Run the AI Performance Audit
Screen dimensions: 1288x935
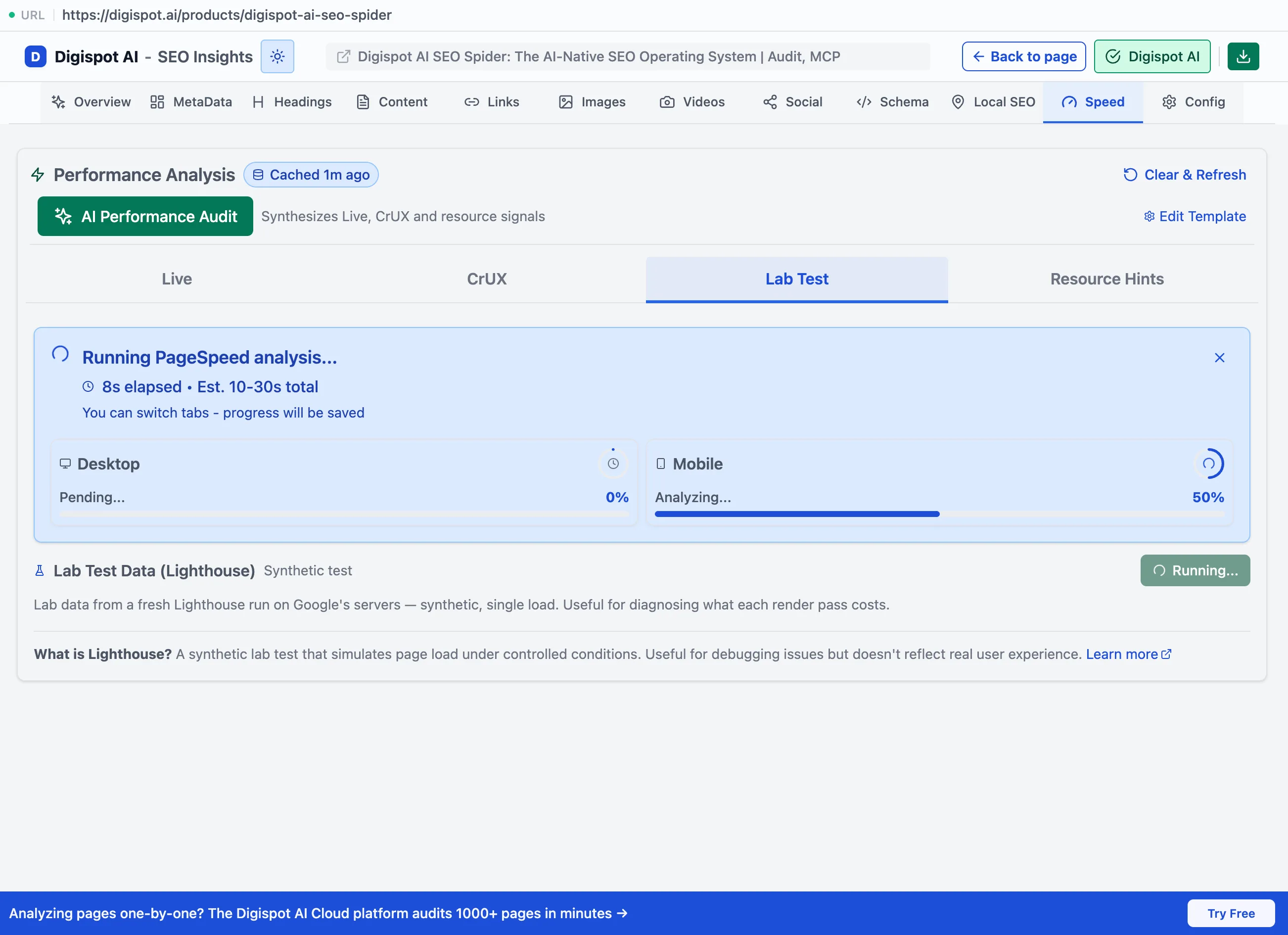tap(145, 216)
